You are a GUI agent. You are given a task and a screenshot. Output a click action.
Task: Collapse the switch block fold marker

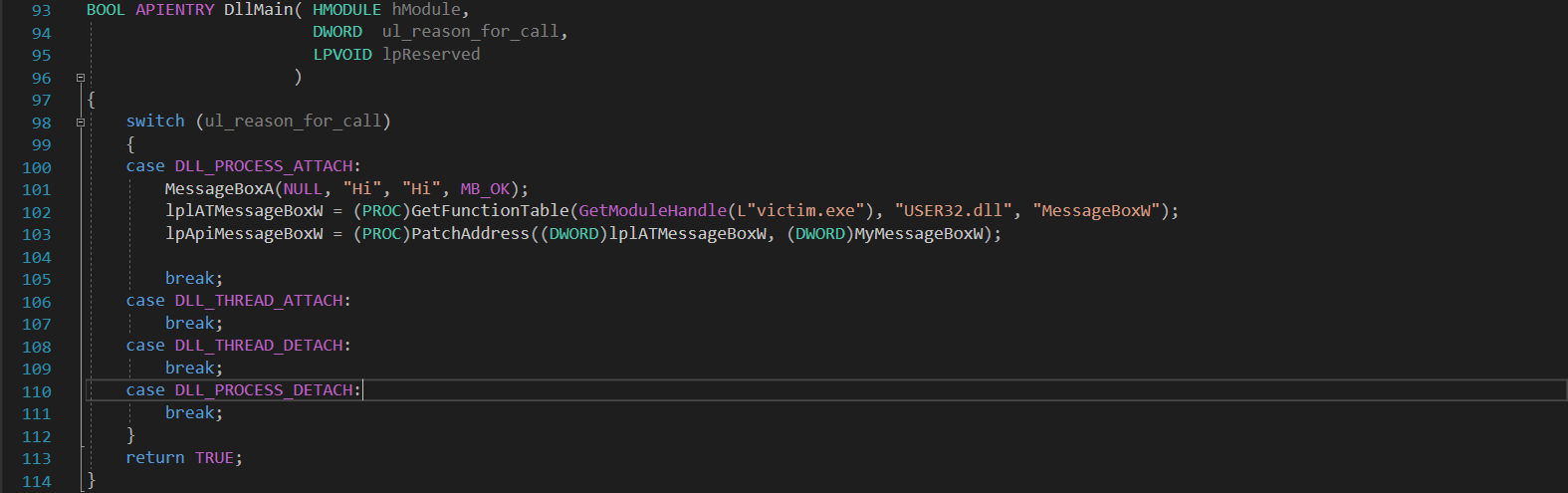pos(81,122)
